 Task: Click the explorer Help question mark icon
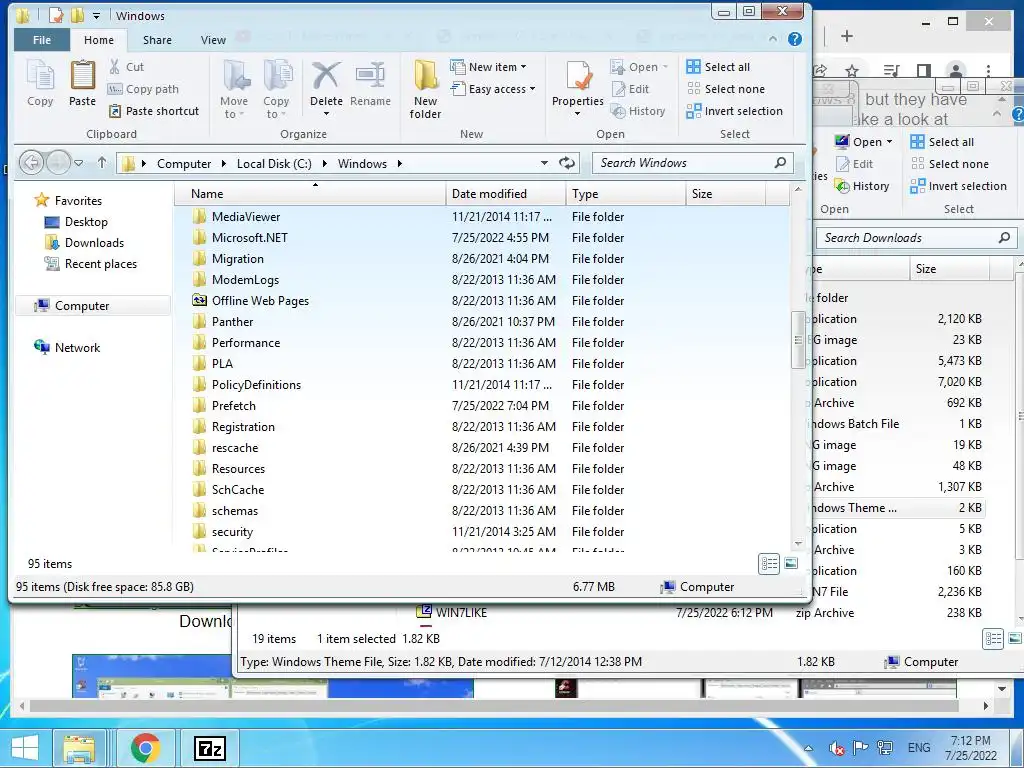795,39
